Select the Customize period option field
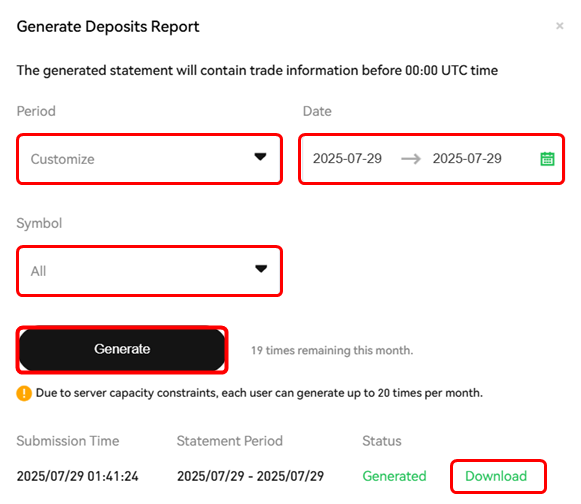Viewport: 581px width, 504px height. tap(149, 159)
